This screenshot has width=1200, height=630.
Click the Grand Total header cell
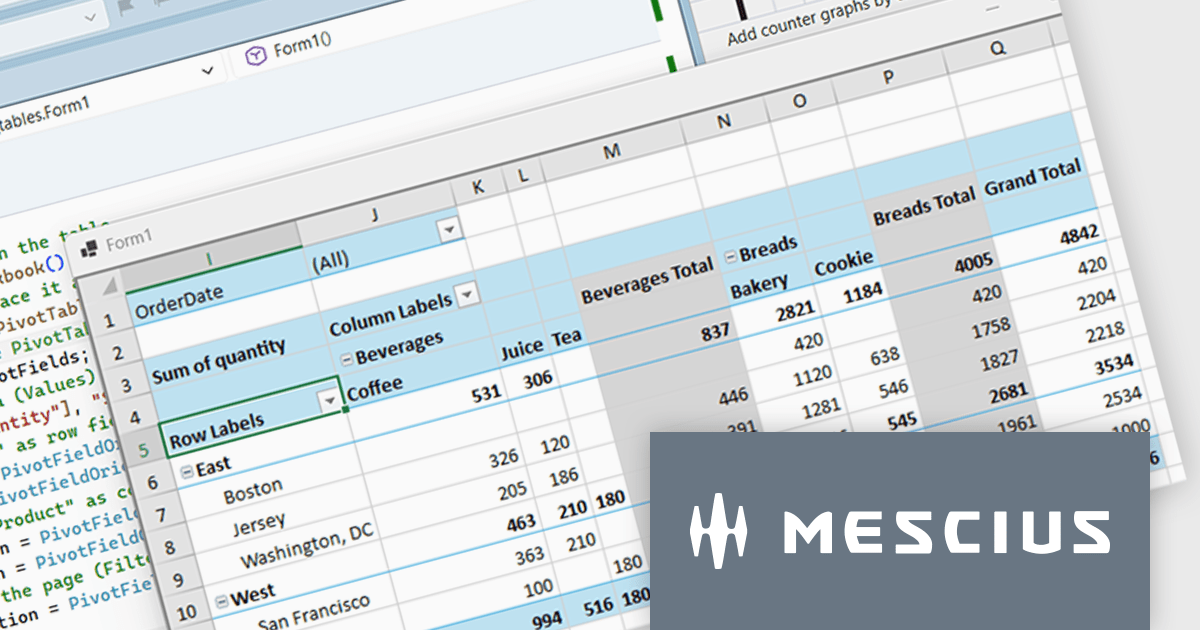[x=1032, y=180]
